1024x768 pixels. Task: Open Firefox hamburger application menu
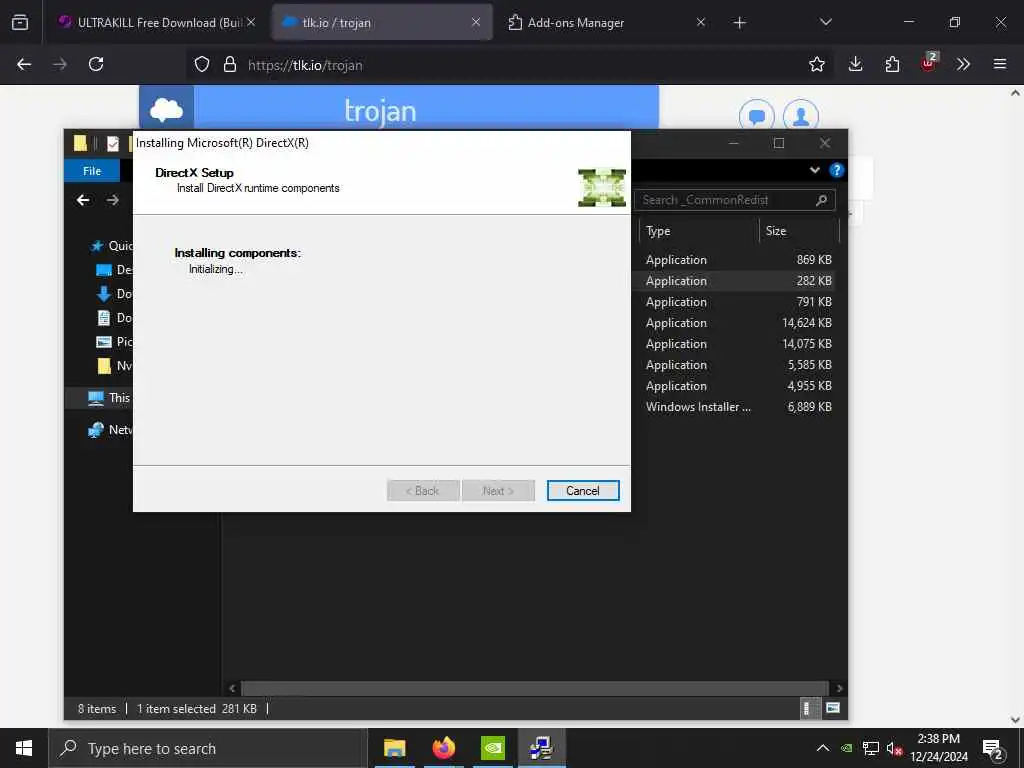(x=1000, y=64)
